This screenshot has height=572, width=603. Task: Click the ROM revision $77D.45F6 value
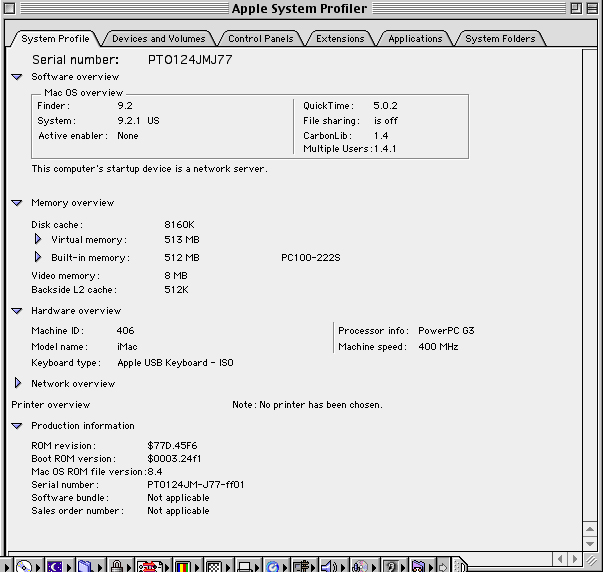[x=172, y=446]
